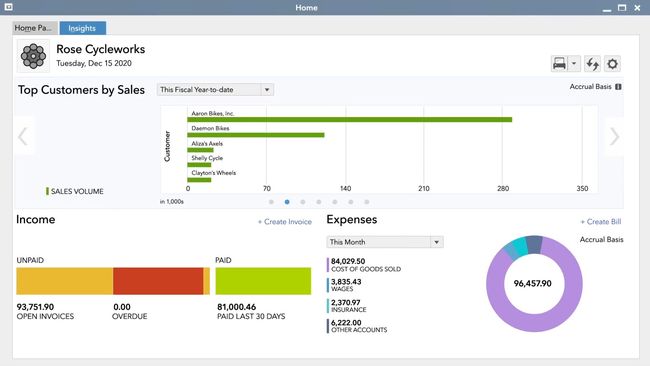
Task: Click the 96,457.90 donut chart total
Action: [533, 283]
